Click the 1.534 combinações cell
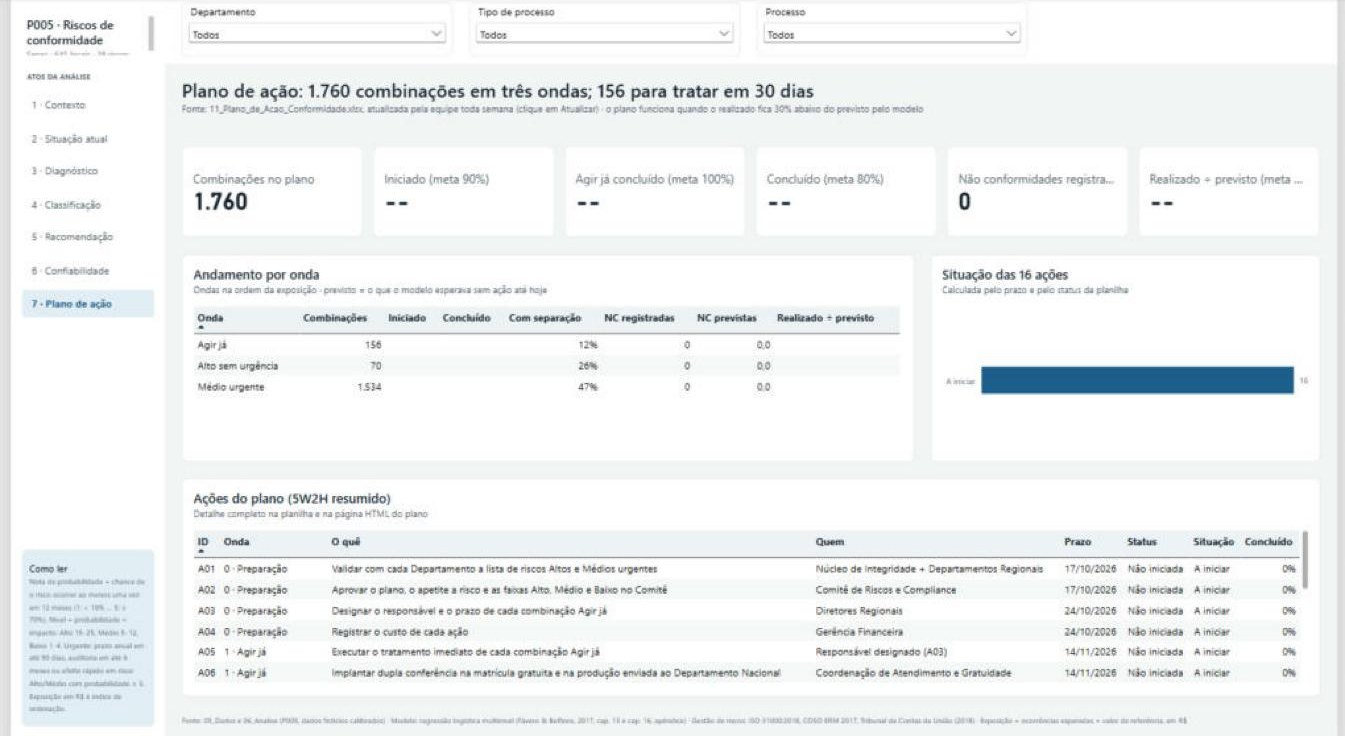The image size is (1345, 736). click(x=369, y=387)
